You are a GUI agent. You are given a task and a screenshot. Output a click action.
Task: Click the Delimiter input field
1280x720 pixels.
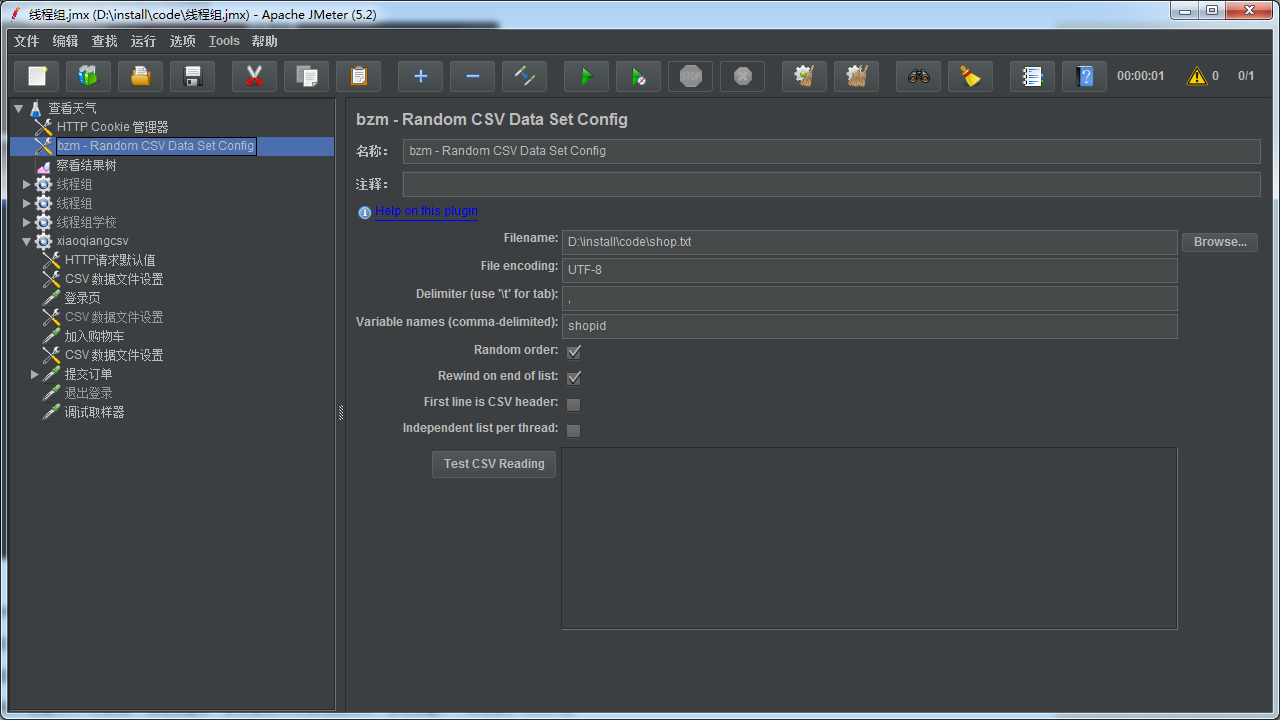click(869, 298)
